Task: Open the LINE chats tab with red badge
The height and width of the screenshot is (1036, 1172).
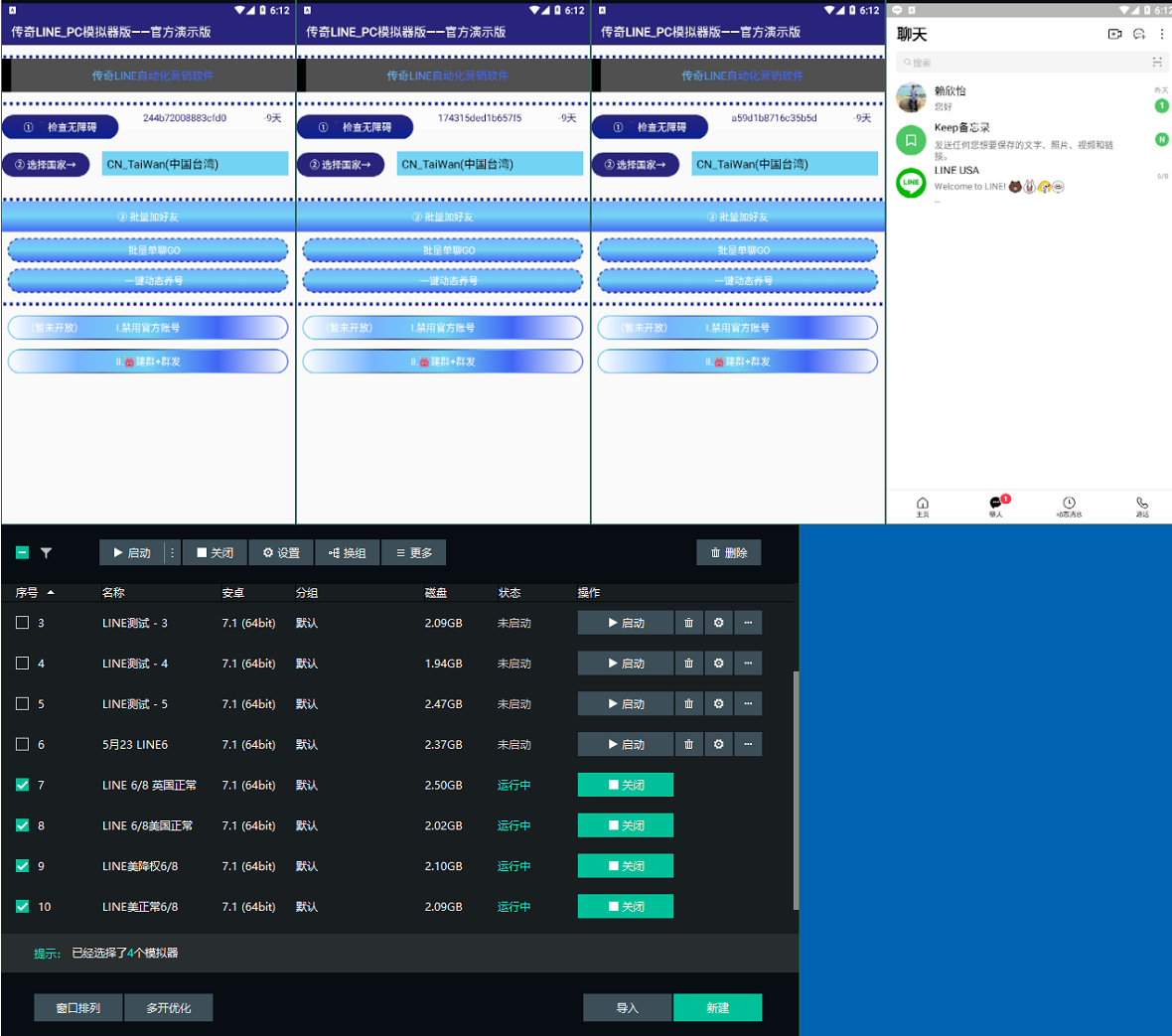Action: coord(997,506)
